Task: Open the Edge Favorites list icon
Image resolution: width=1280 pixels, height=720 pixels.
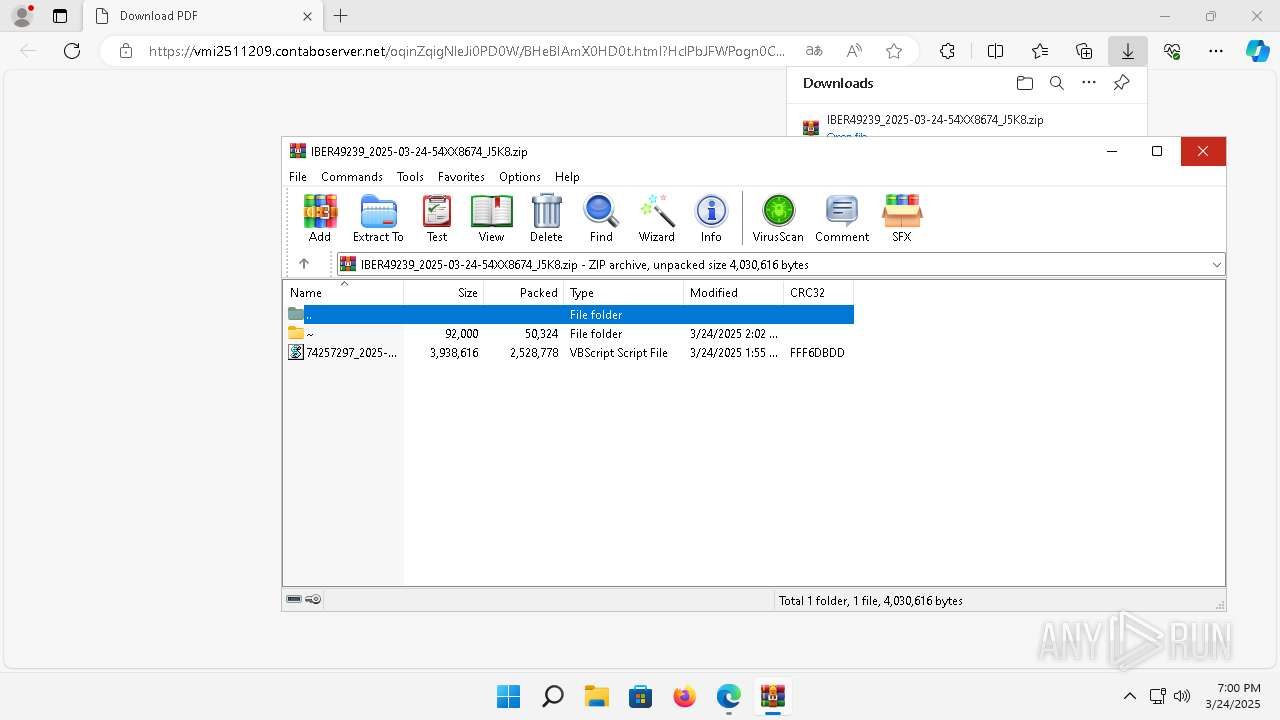Action: [1040, 51]
